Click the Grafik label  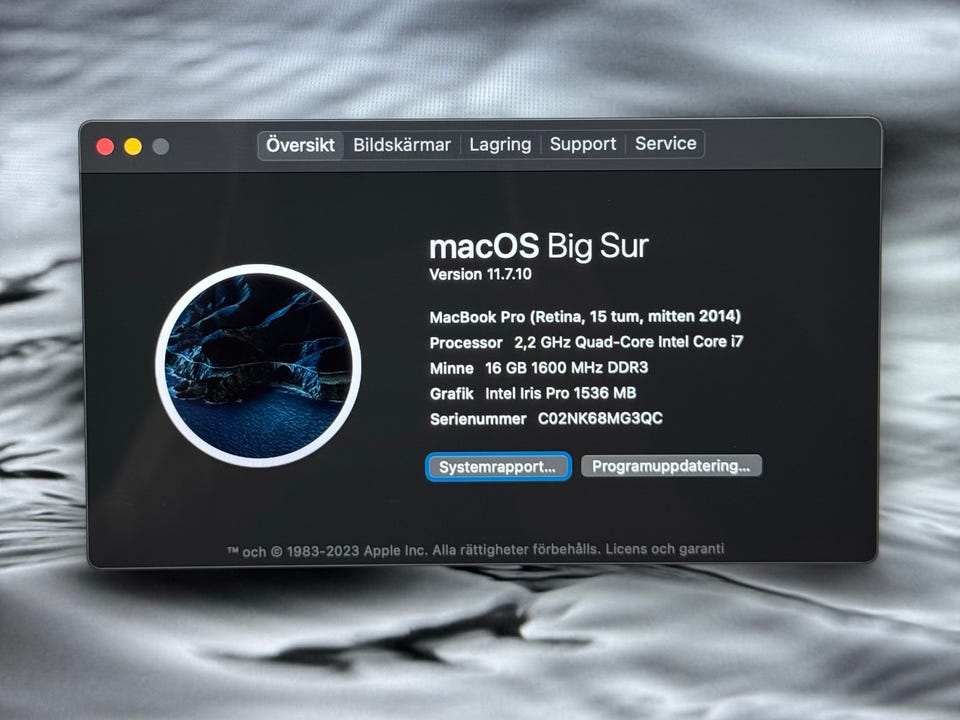(x=451, y=394)
